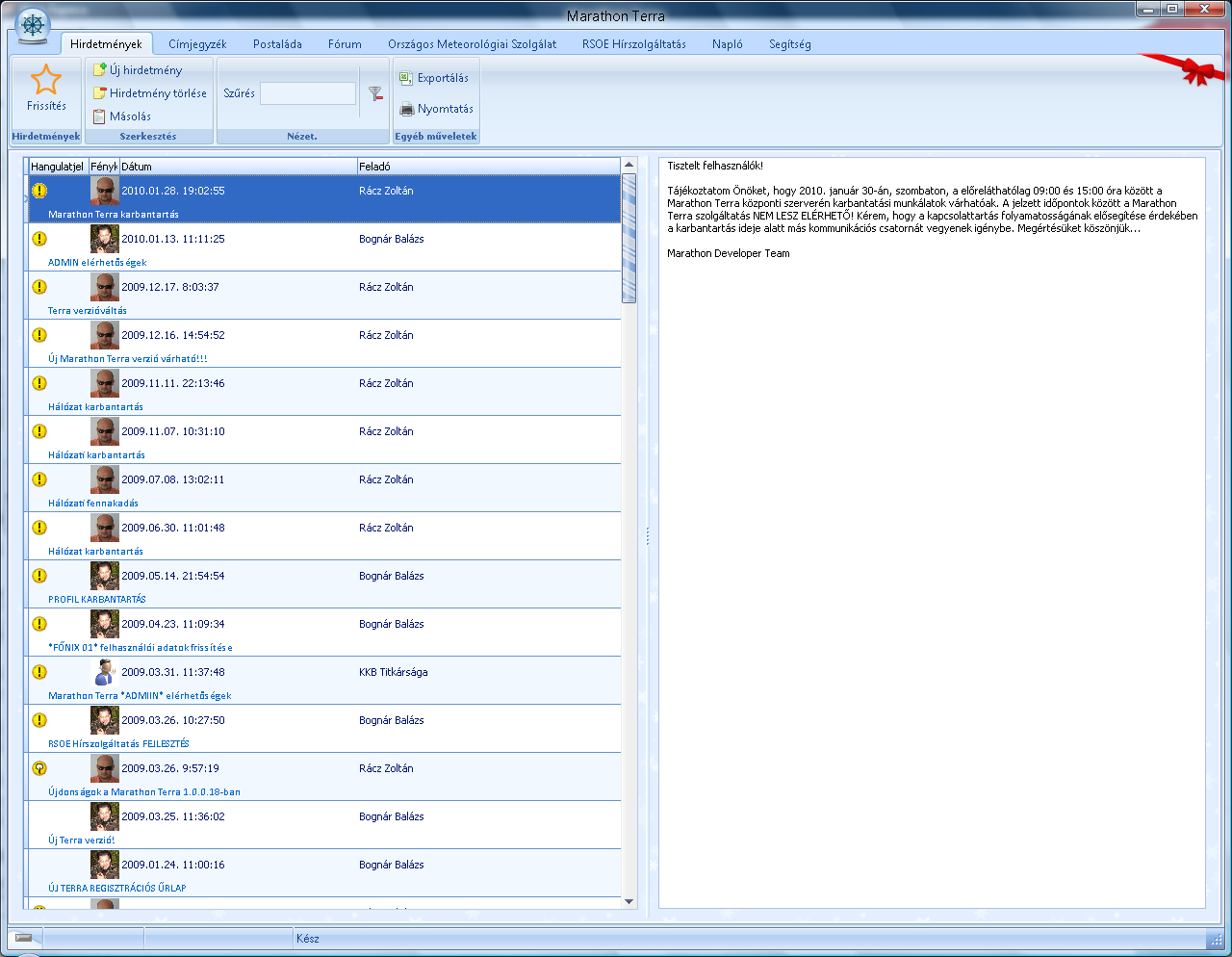Select 'RSOE Hírszolgáltatás FEJLESZTÉS' notice
The width and height of the screenshot is (1232, 957).
point(118,744)
